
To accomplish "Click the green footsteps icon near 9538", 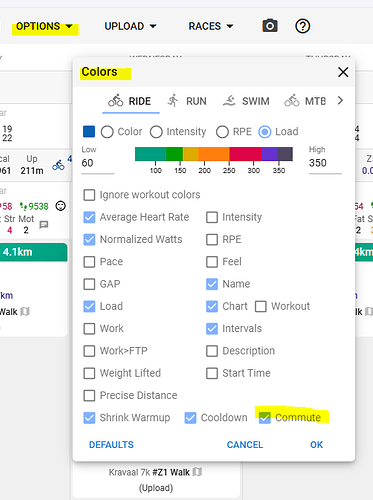I will tap(23, 206).
